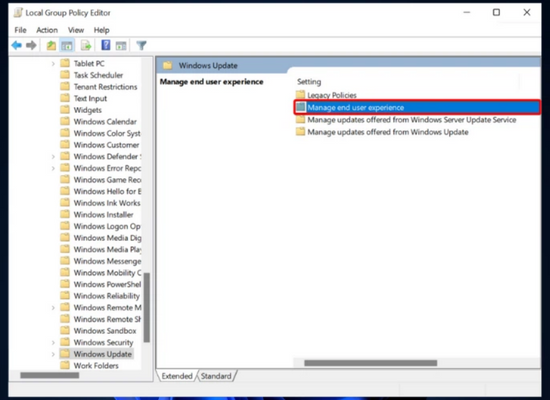Viewport: 550px width, 400px height.
Task: Click folder icon for Manage updates offered from Windows Update
Action: [x=300, y=132]
